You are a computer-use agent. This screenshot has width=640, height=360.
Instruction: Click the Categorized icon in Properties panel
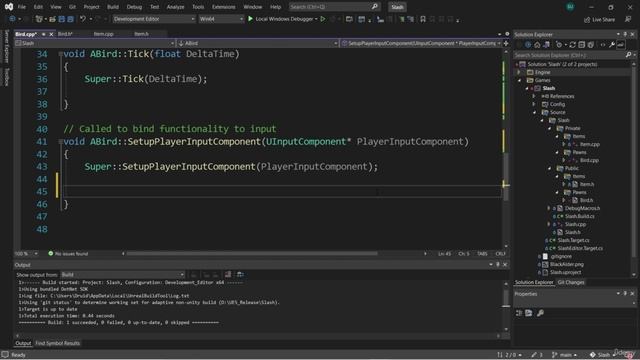[519, 313]
